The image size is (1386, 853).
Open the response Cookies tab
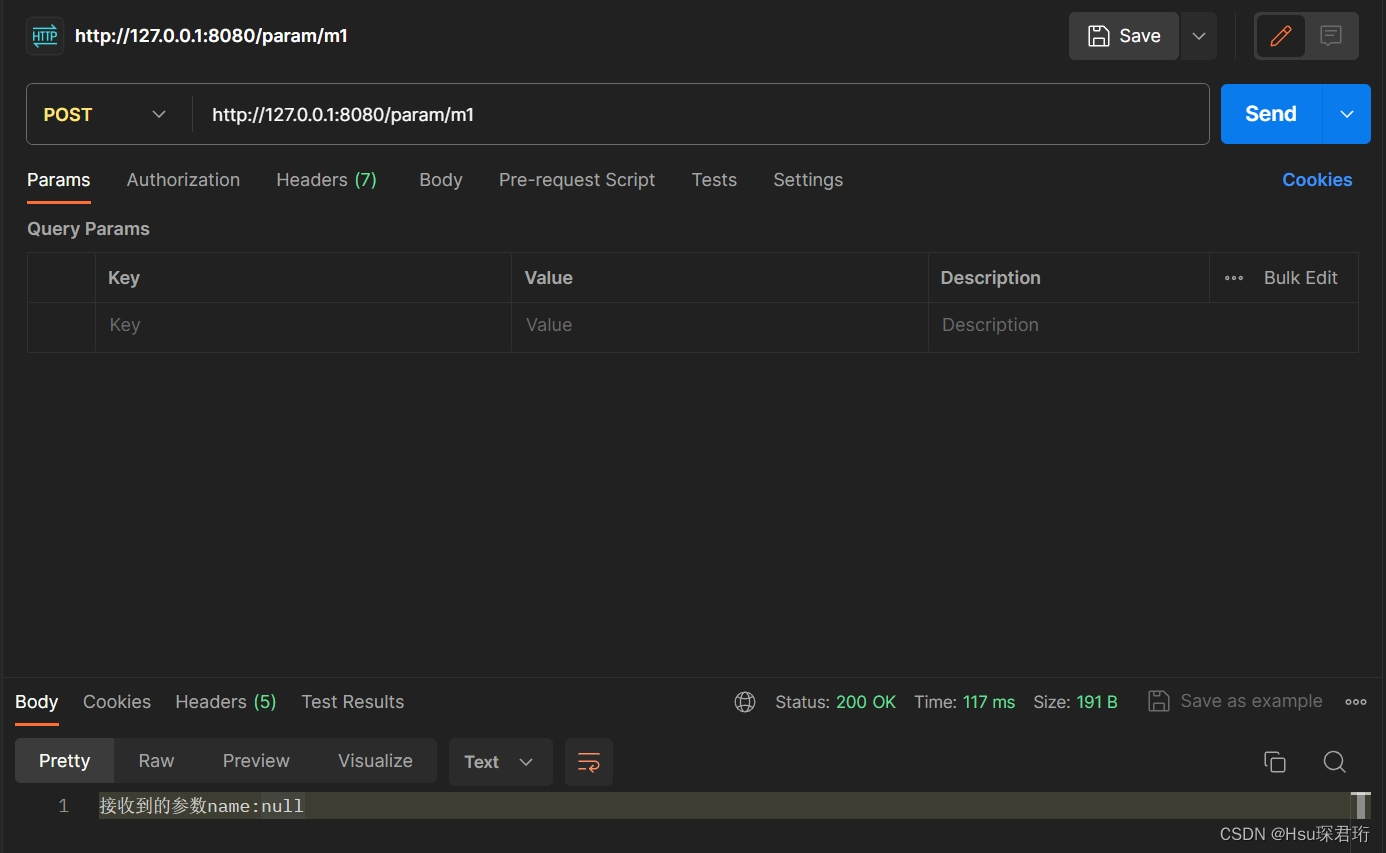pyautogui.click(x=117, y=702)
